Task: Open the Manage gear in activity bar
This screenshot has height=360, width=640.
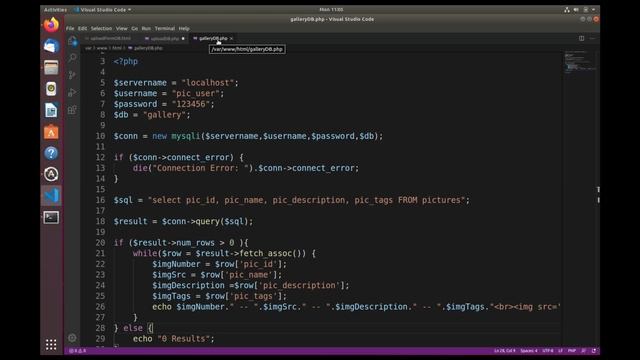Action: point(72,338)
